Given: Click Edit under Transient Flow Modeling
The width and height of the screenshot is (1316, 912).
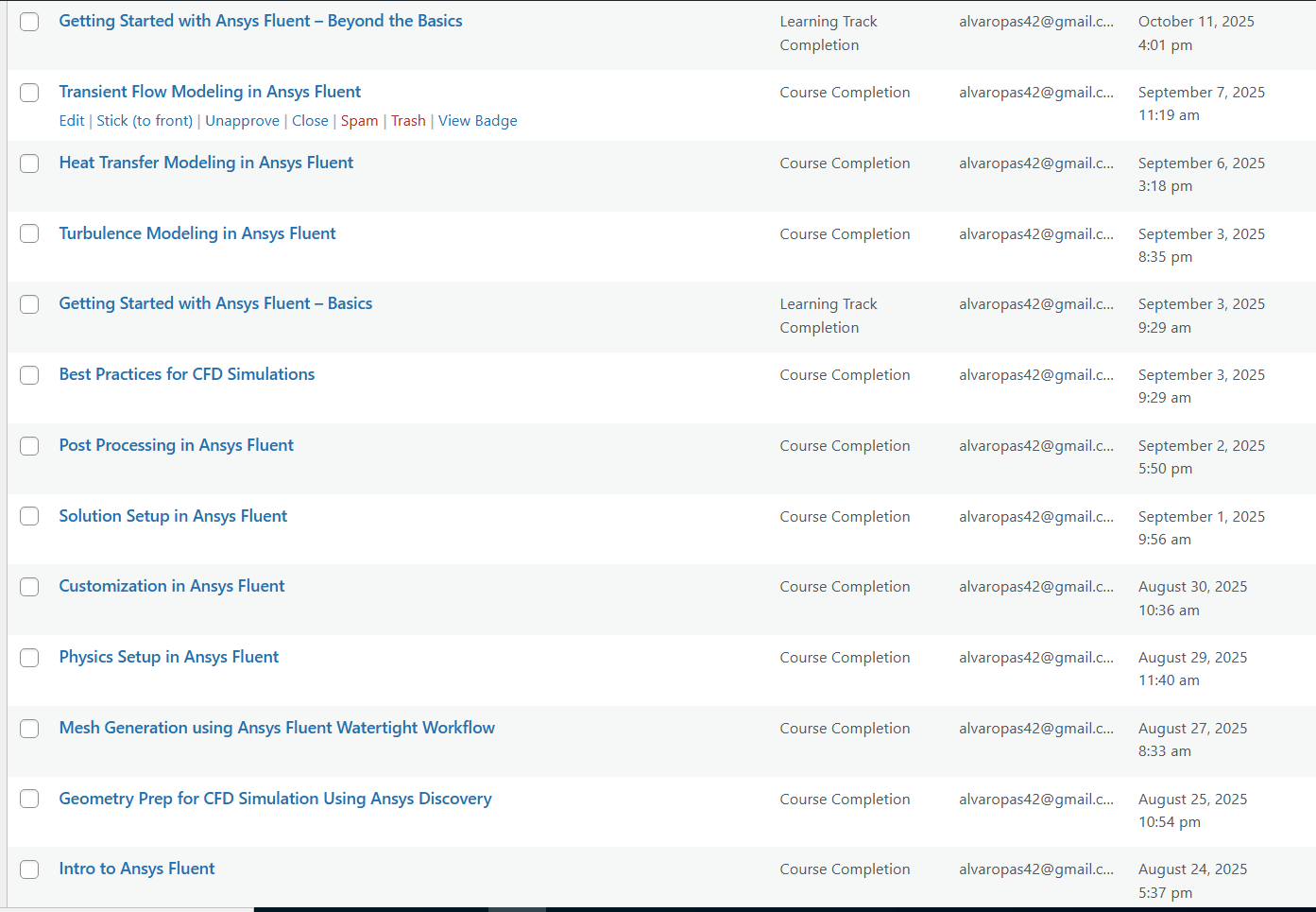Looking at the screenshot, I should coord(72,121).
